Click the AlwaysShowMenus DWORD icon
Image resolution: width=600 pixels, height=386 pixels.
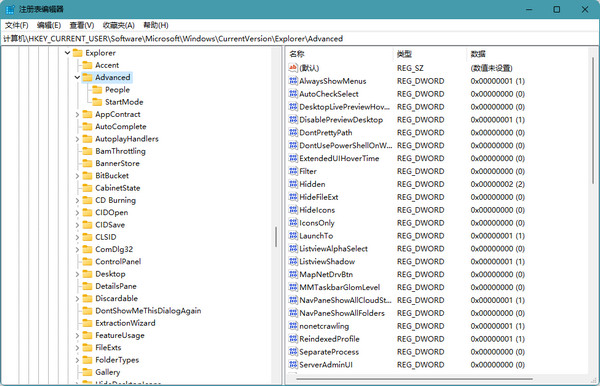pos(293,81)
